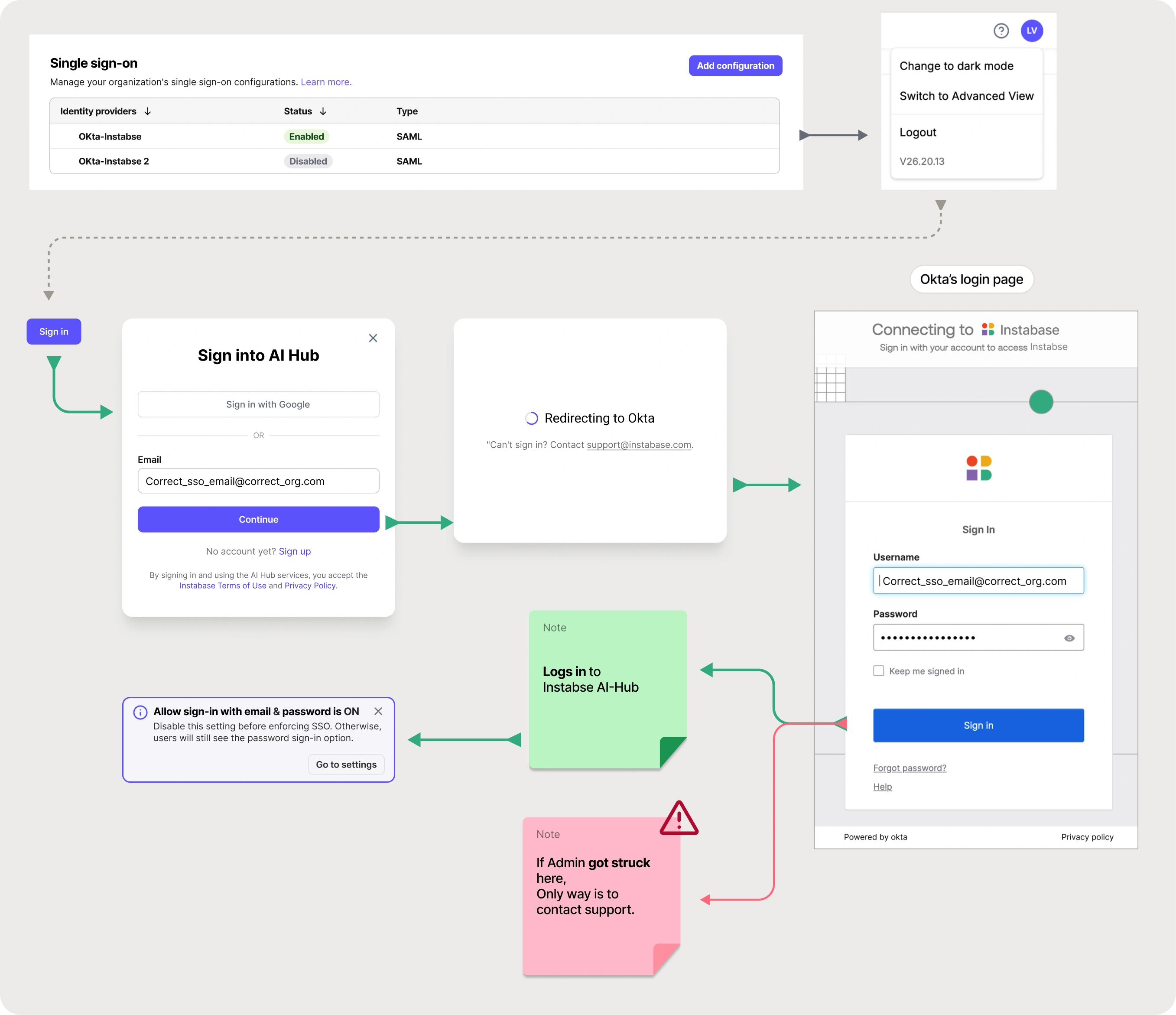Tick the Keep me signed in checkbox
Screen dimensions: 1176x1015
(879, 671)
